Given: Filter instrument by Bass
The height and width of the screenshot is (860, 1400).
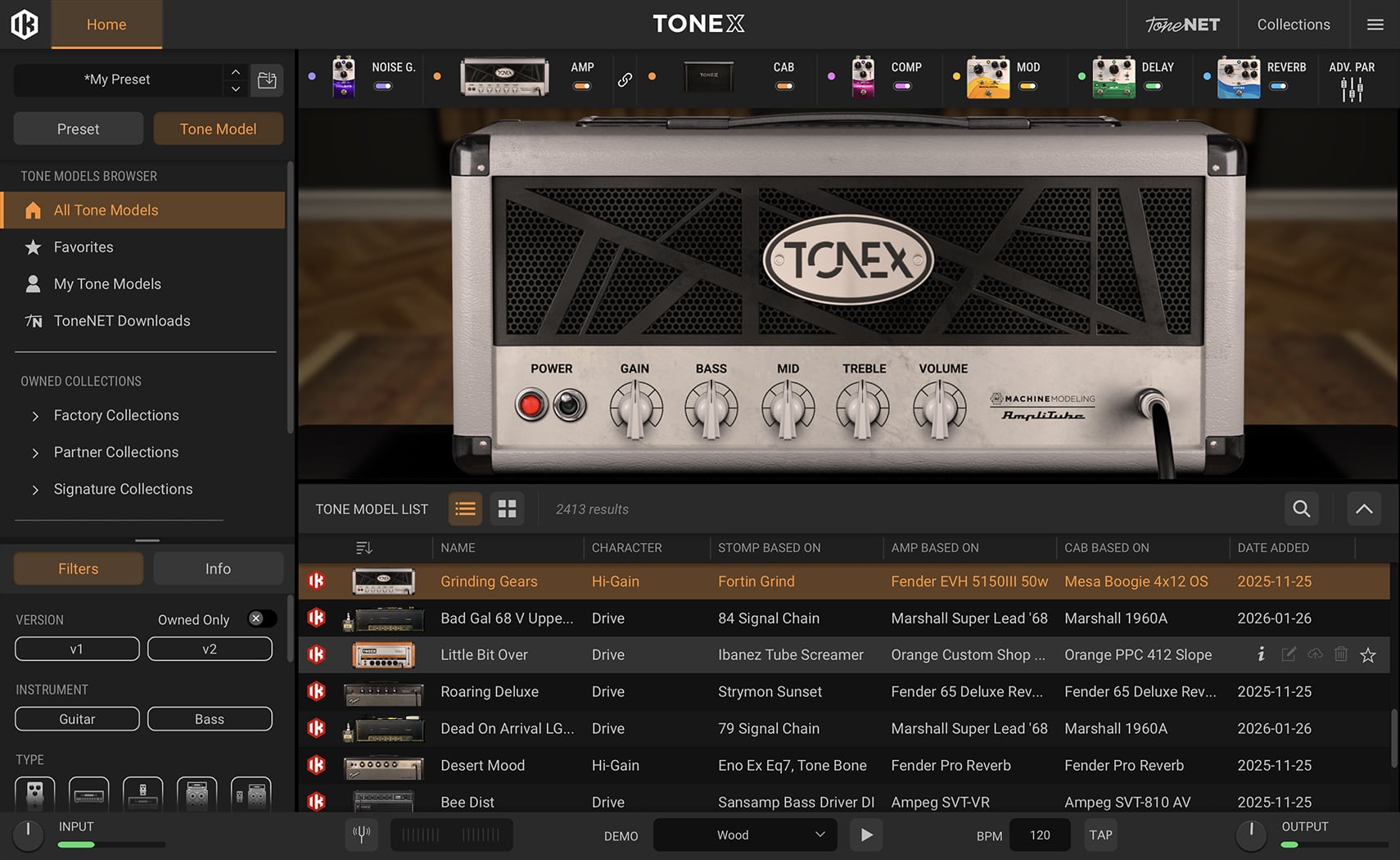Looking at the screenshot, I should [x=210, y=719].
